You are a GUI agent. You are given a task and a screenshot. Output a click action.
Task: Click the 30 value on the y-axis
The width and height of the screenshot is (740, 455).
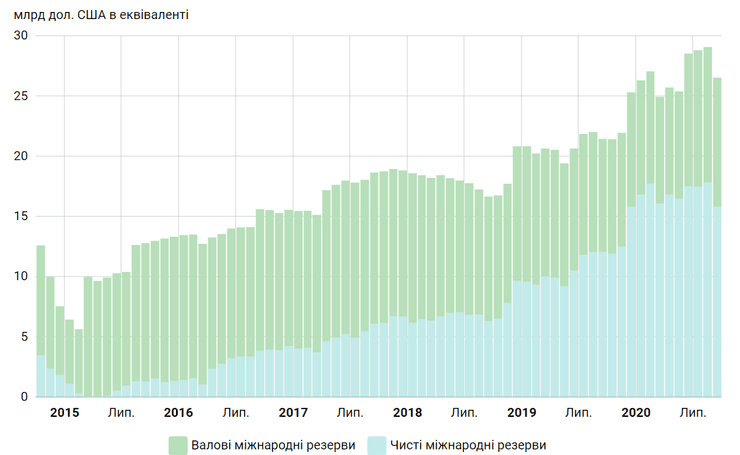coord(20,36)
